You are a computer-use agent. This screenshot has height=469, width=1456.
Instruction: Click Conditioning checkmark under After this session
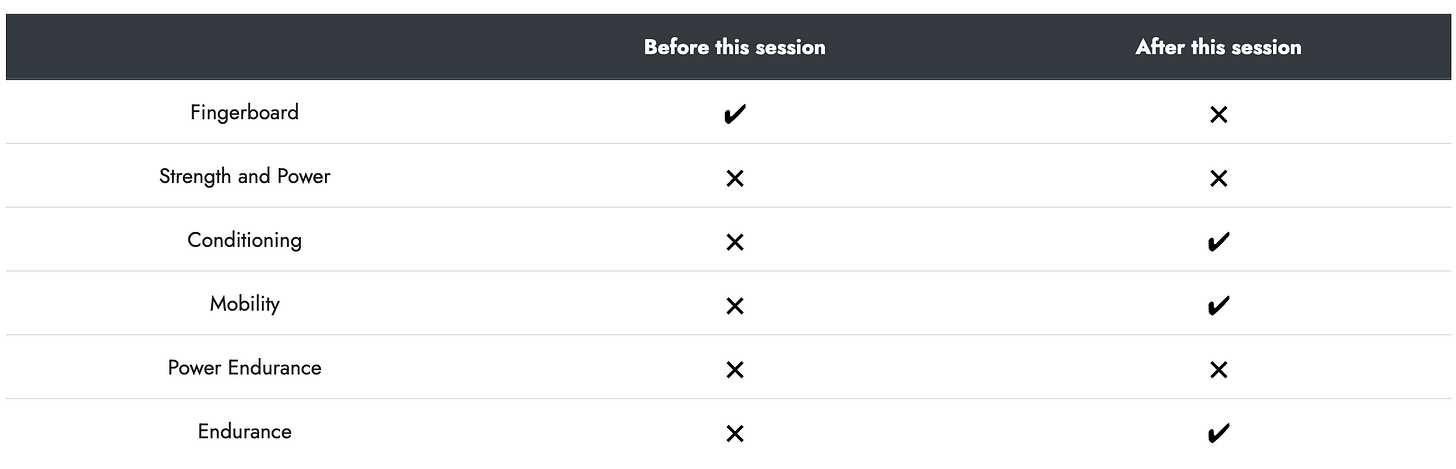click(1218, 242)
